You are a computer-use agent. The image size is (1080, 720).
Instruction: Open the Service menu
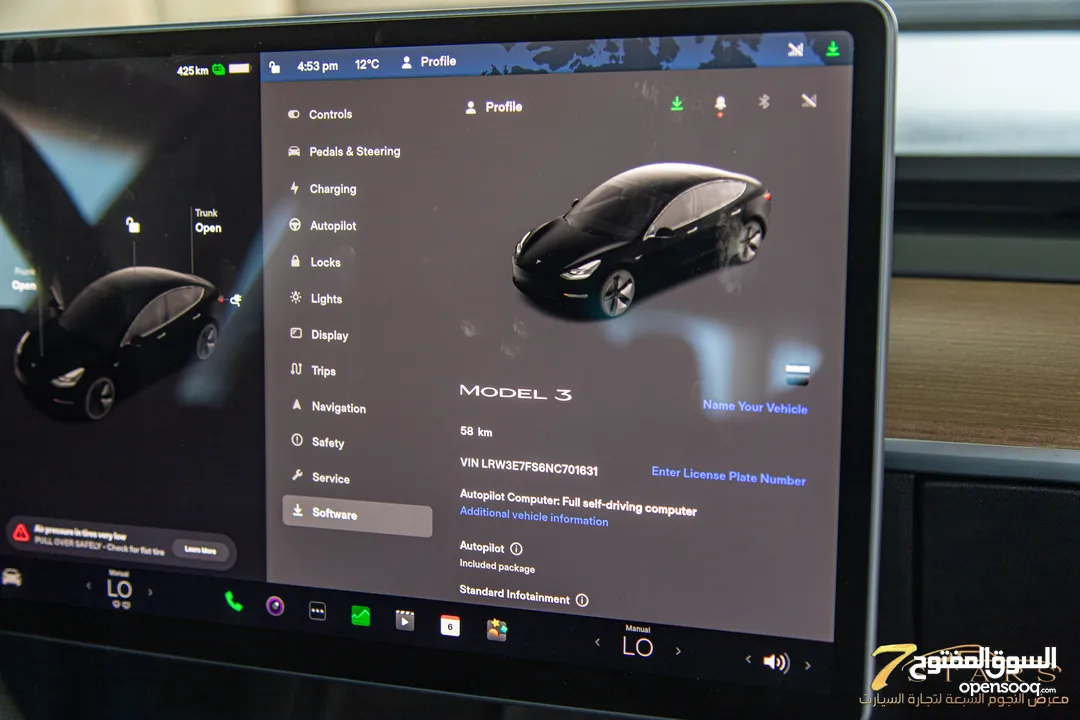321,477
